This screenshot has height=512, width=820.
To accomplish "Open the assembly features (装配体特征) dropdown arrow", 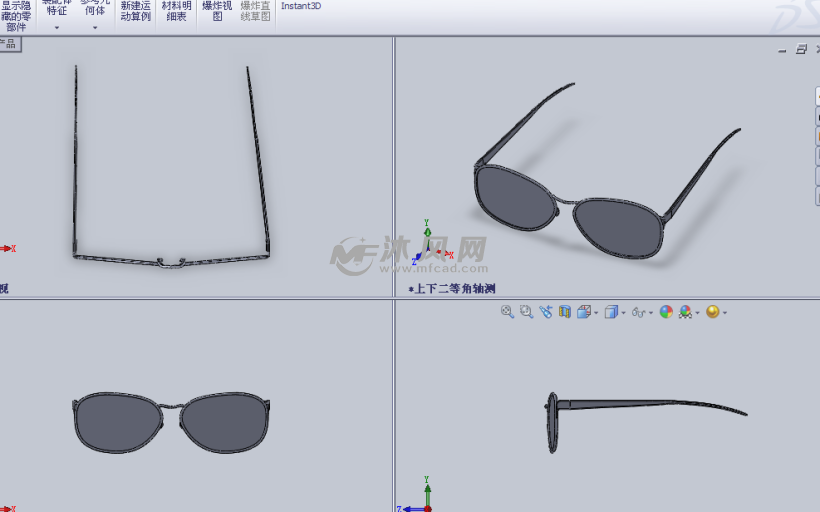I will (57, 28).
